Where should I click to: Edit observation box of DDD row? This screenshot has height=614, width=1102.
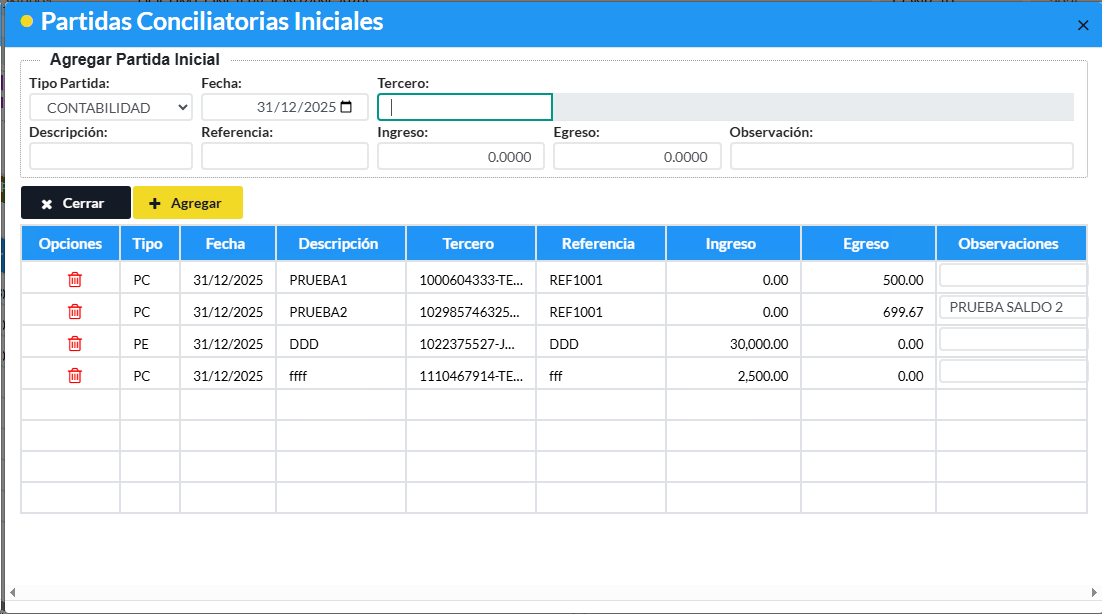[x=1013, y=339]
